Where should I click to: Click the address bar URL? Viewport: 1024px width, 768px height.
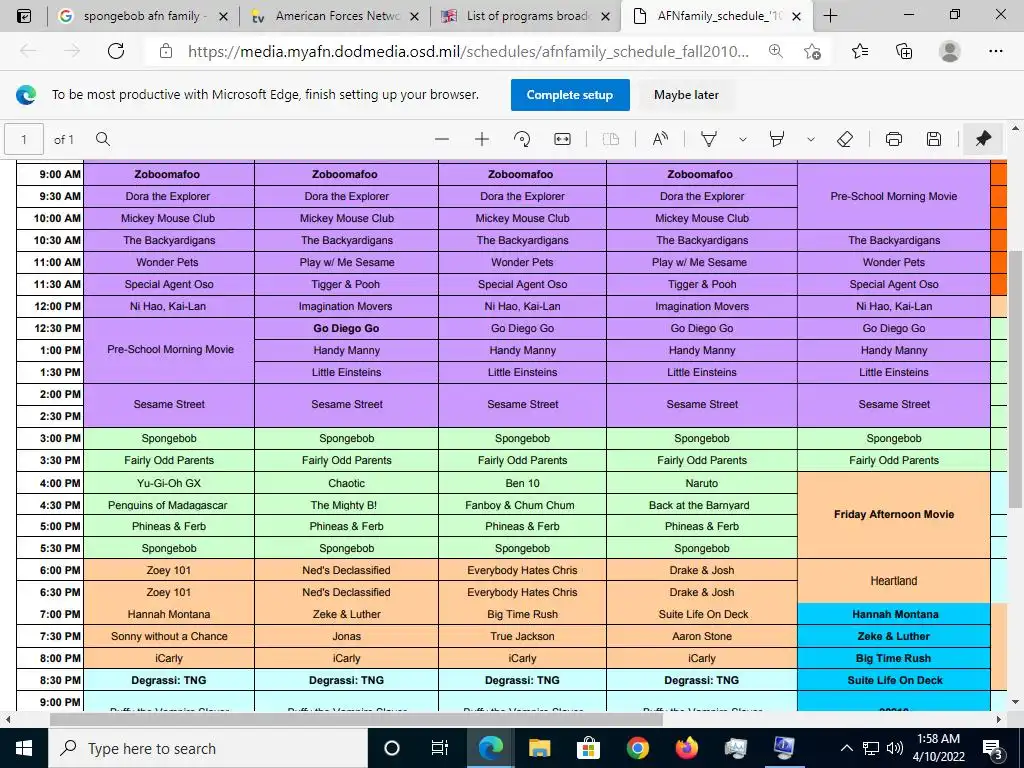tap(468, 51)
